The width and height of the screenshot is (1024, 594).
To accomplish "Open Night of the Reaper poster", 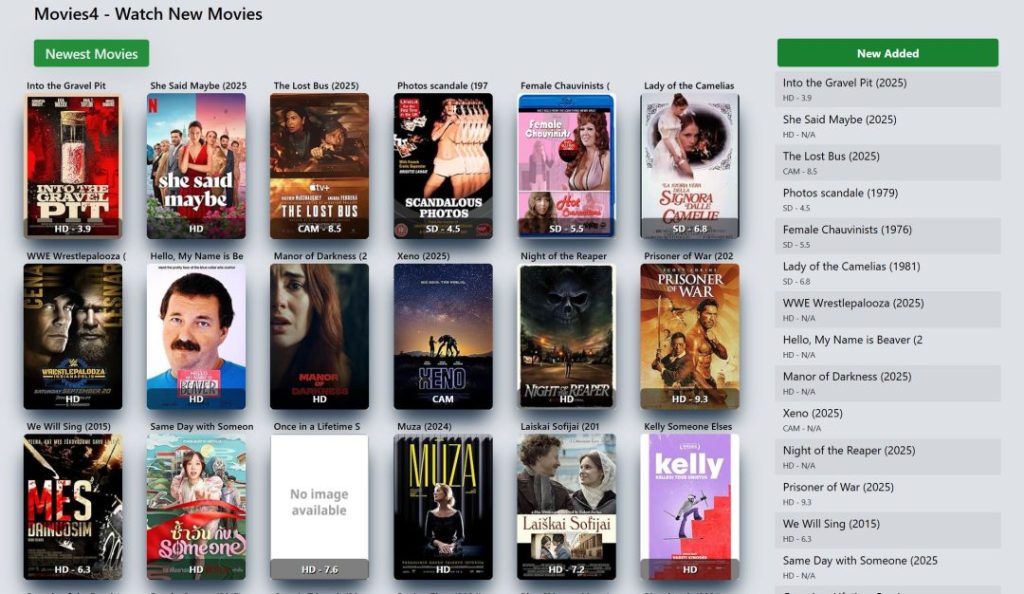I will pyautogui.click(x=566, y=337).
